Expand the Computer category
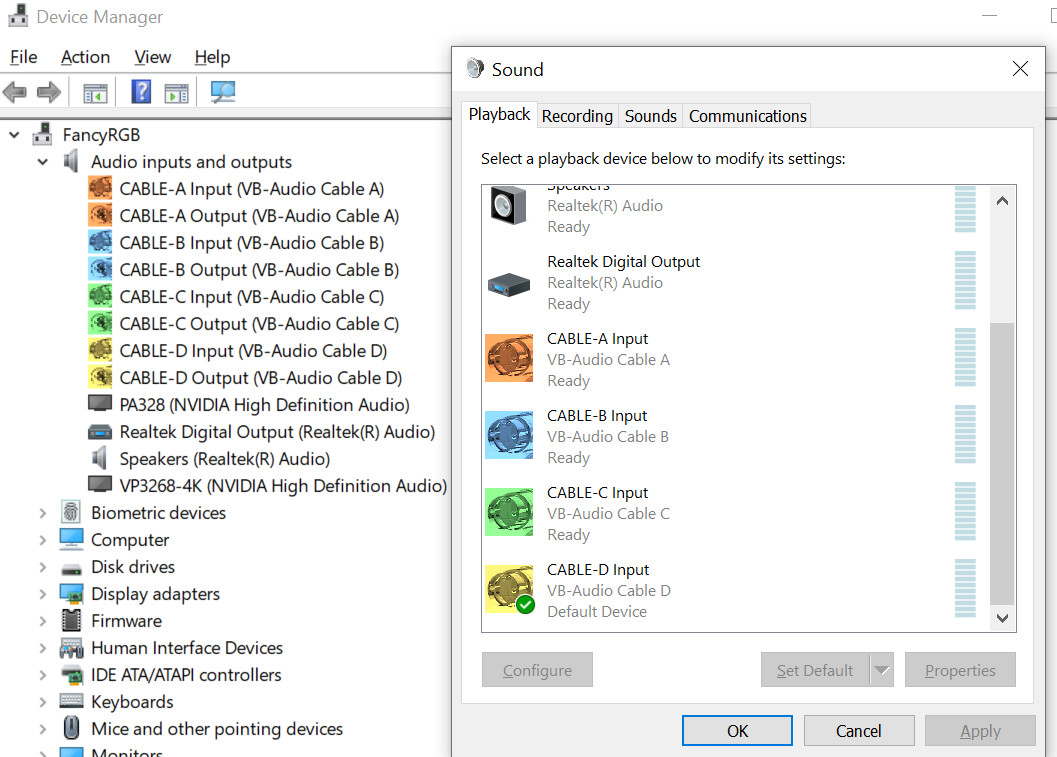 pos(42,540)
